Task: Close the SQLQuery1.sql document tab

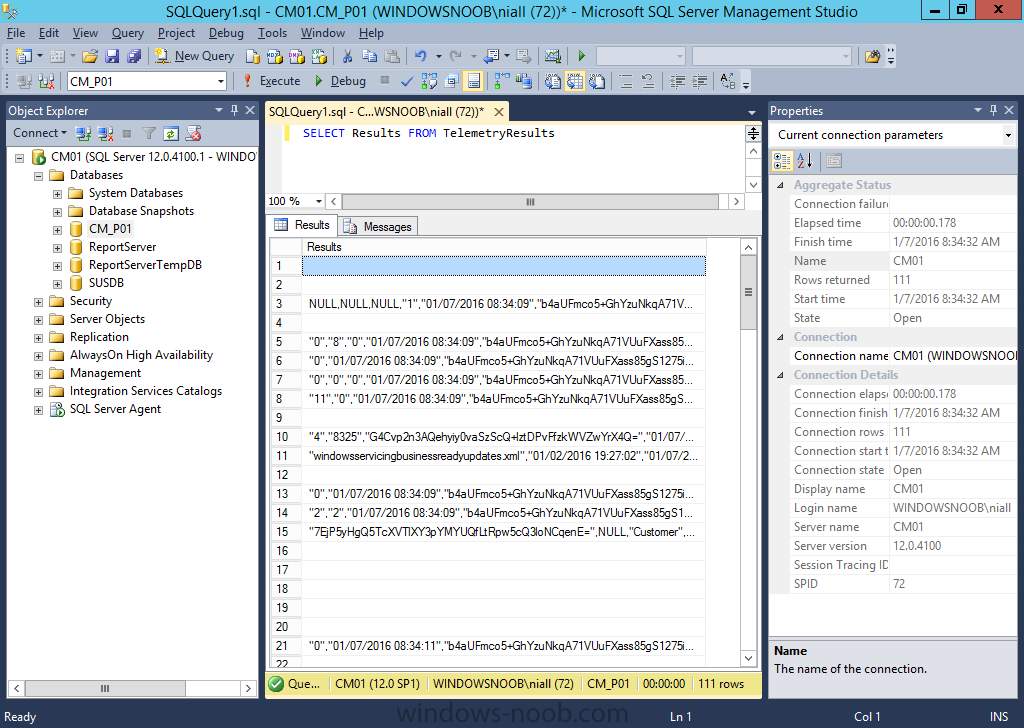Action: click(499, 112)
